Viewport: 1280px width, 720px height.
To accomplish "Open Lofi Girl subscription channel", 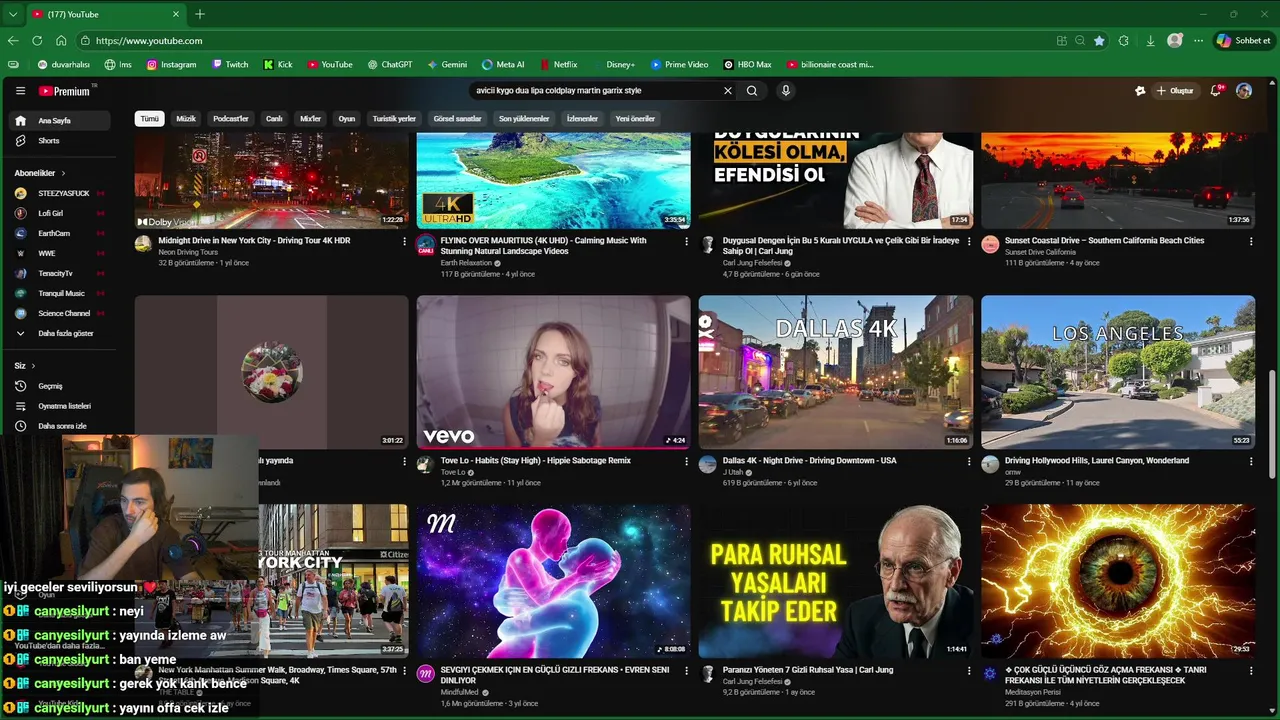I will [58, 213].
